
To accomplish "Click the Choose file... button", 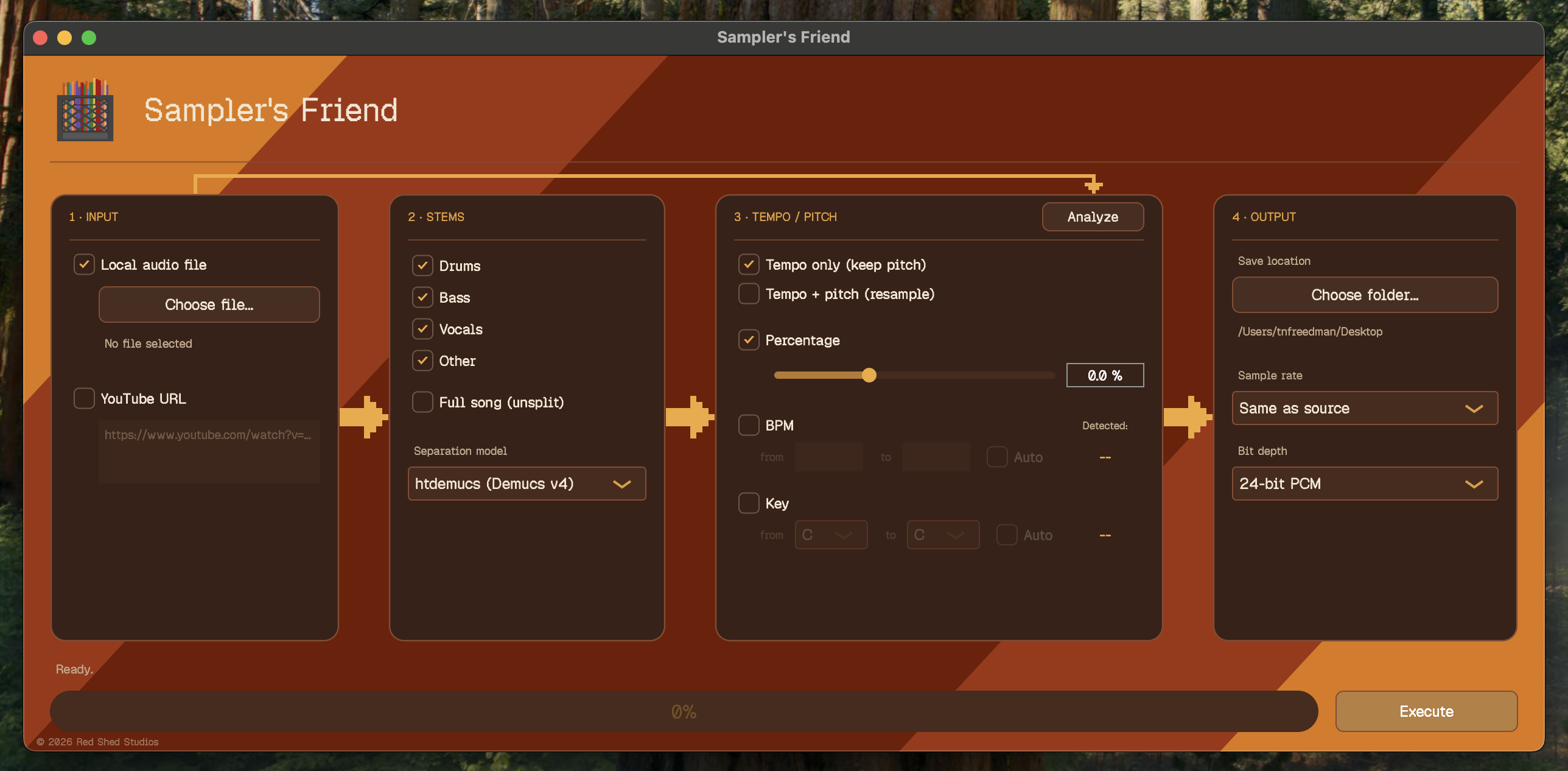I will [209, 305].
